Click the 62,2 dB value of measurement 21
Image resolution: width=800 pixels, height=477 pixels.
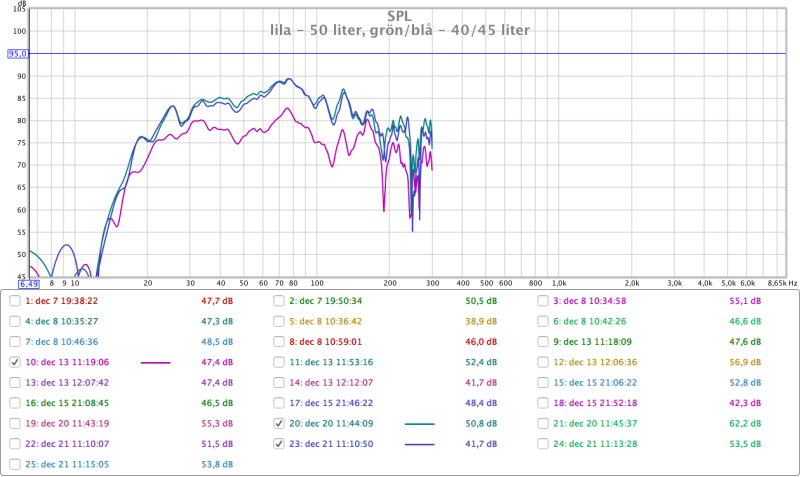745,423
